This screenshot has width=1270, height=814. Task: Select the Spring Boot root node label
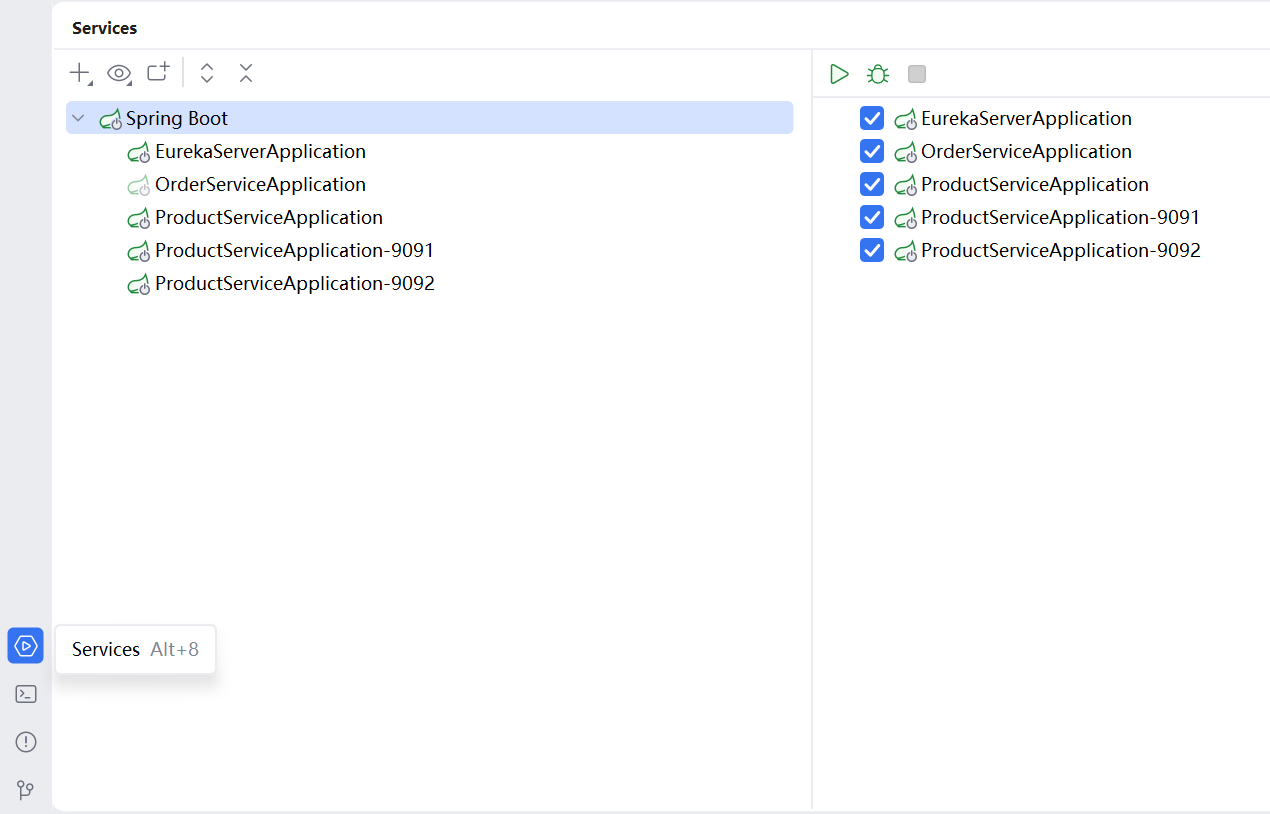(x=177, y=118)
